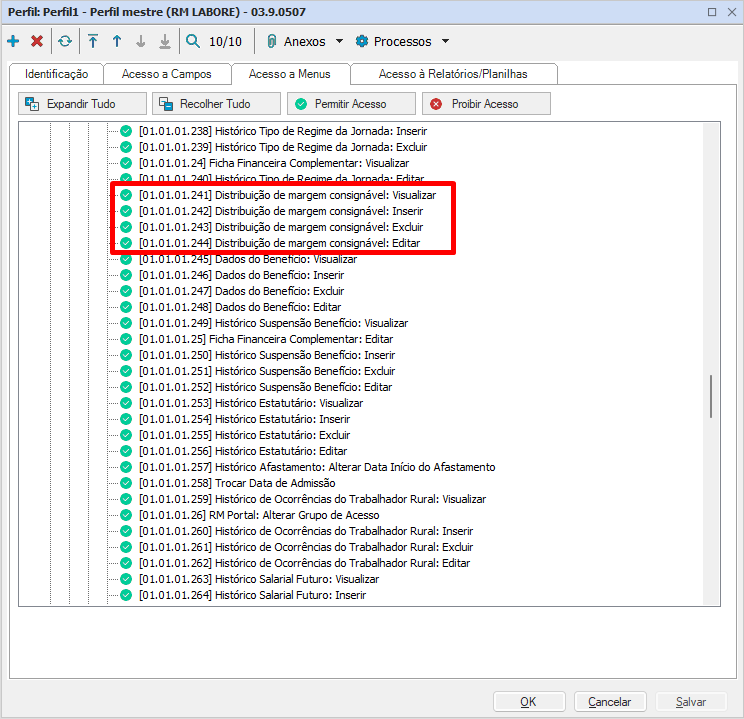Select row Dados do Benefício: Editar
The height and width of the screenshot is (719, 744).
[240, 307]
